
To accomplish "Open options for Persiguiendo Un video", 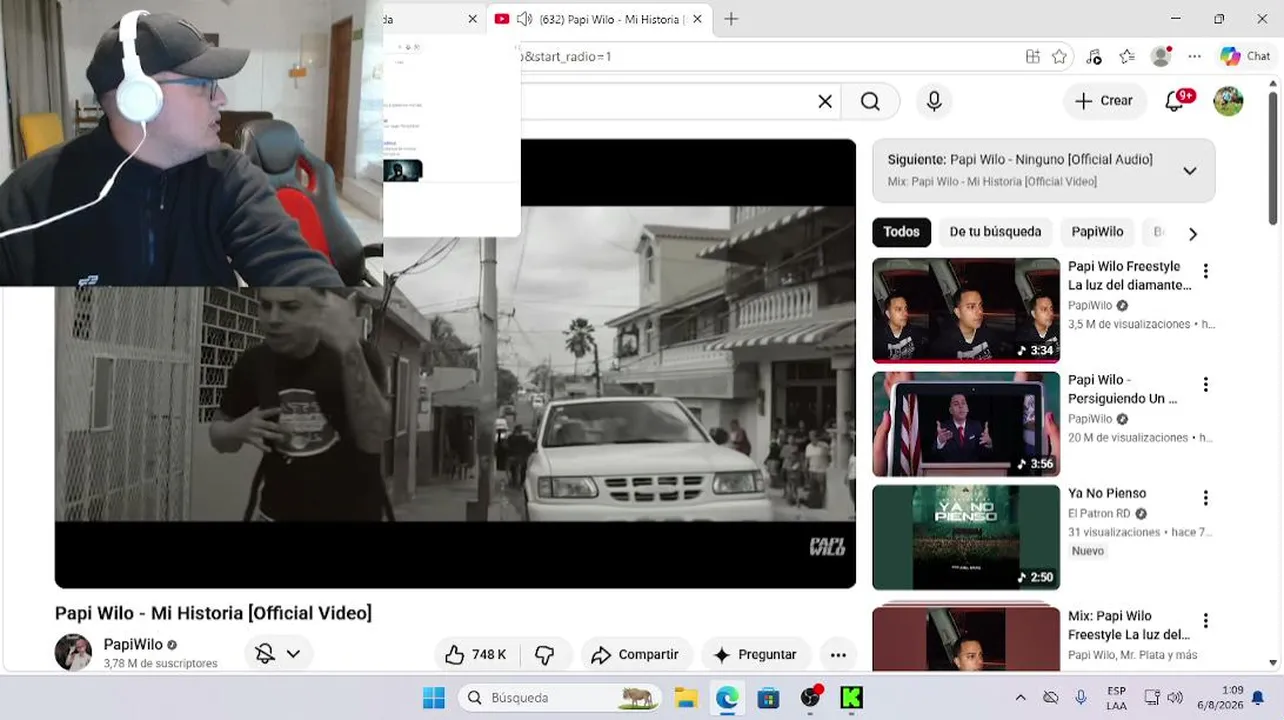I will click(1206, 385).
